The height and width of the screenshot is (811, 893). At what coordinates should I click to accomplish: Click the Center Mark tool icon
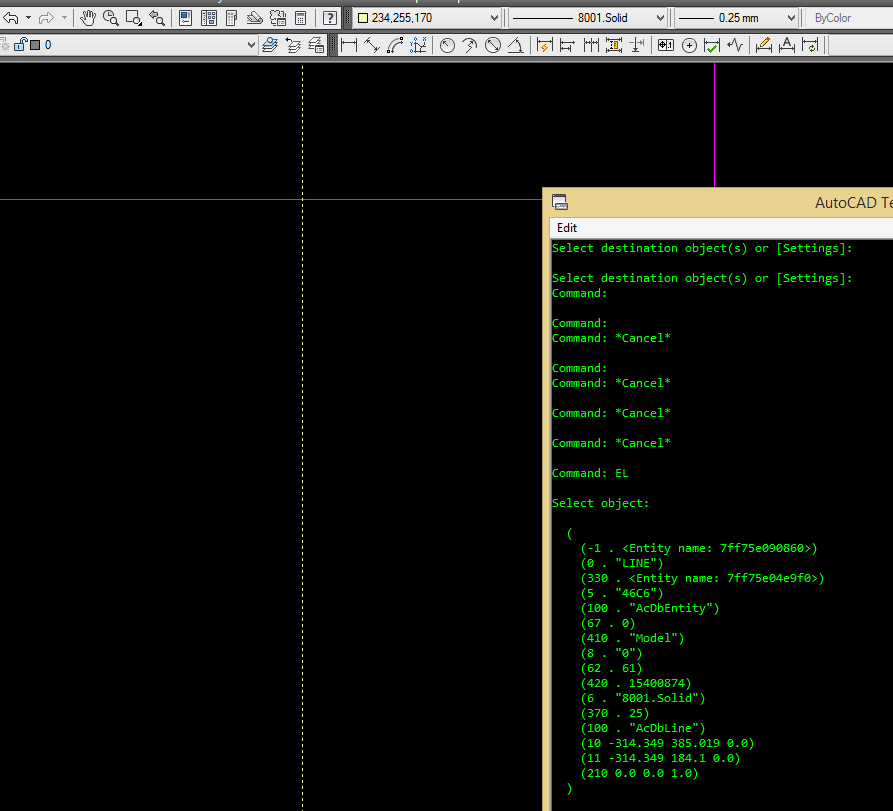pos(689,45)
